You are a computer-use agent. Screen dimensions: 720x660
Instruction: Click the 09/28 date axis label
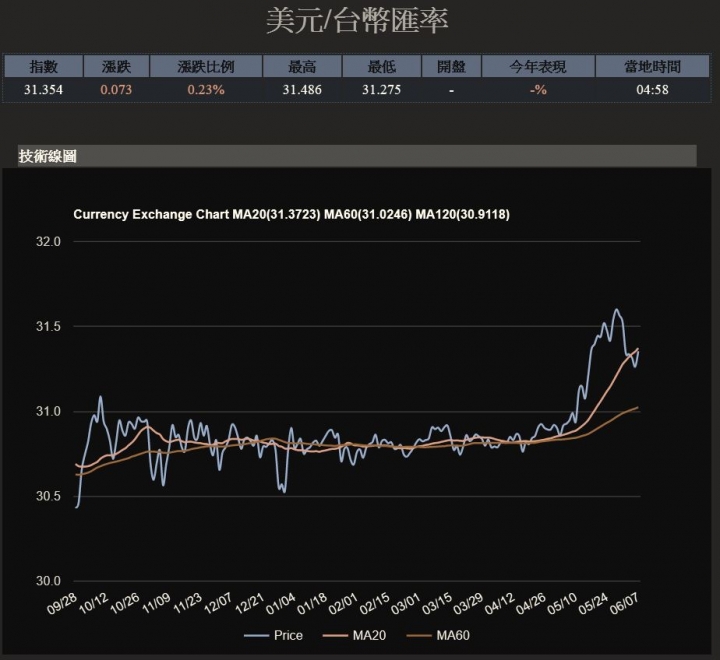point(62,603)
